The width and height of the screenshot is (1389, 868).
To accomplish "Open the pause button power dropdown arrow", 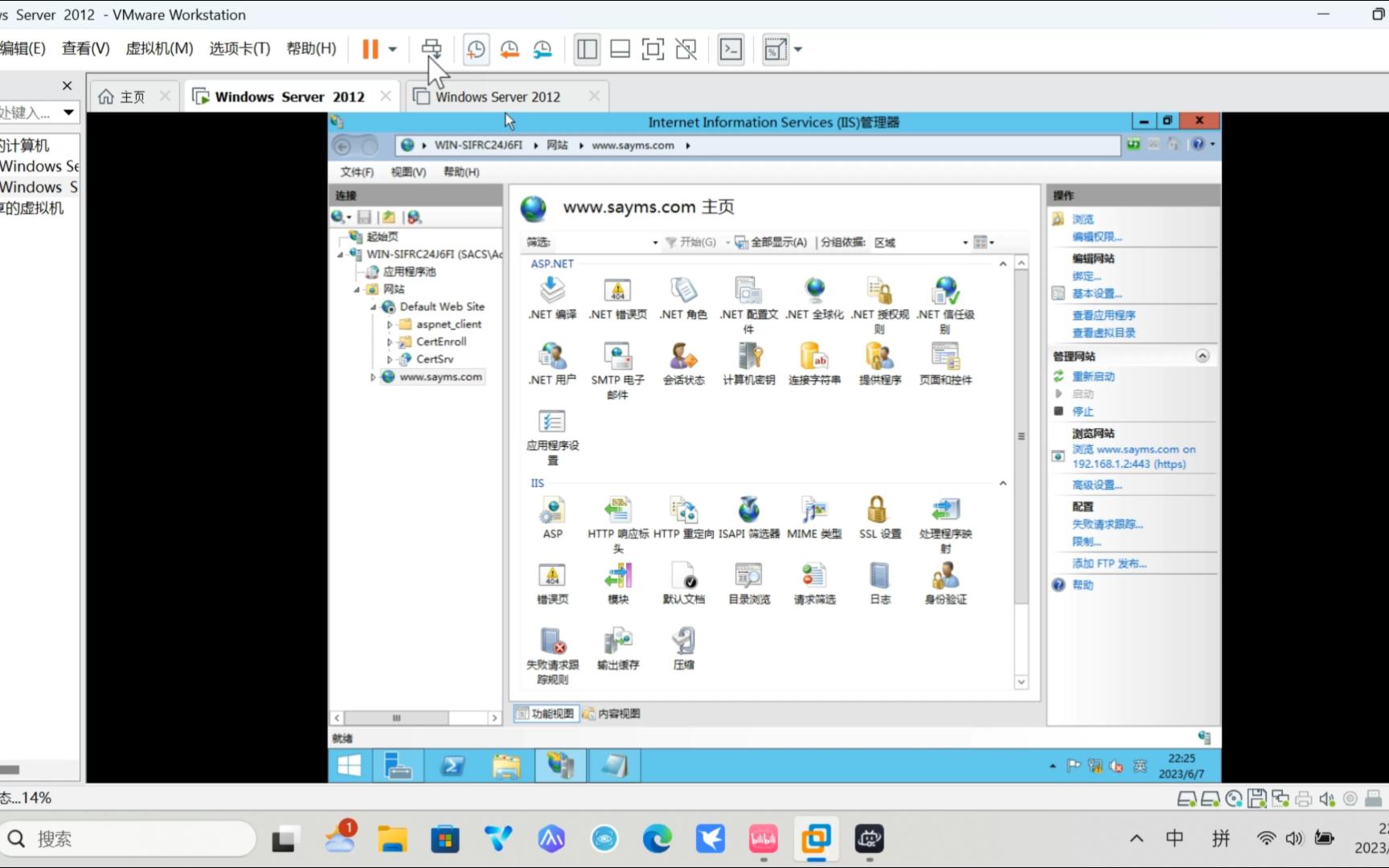I will coord(392,49).
